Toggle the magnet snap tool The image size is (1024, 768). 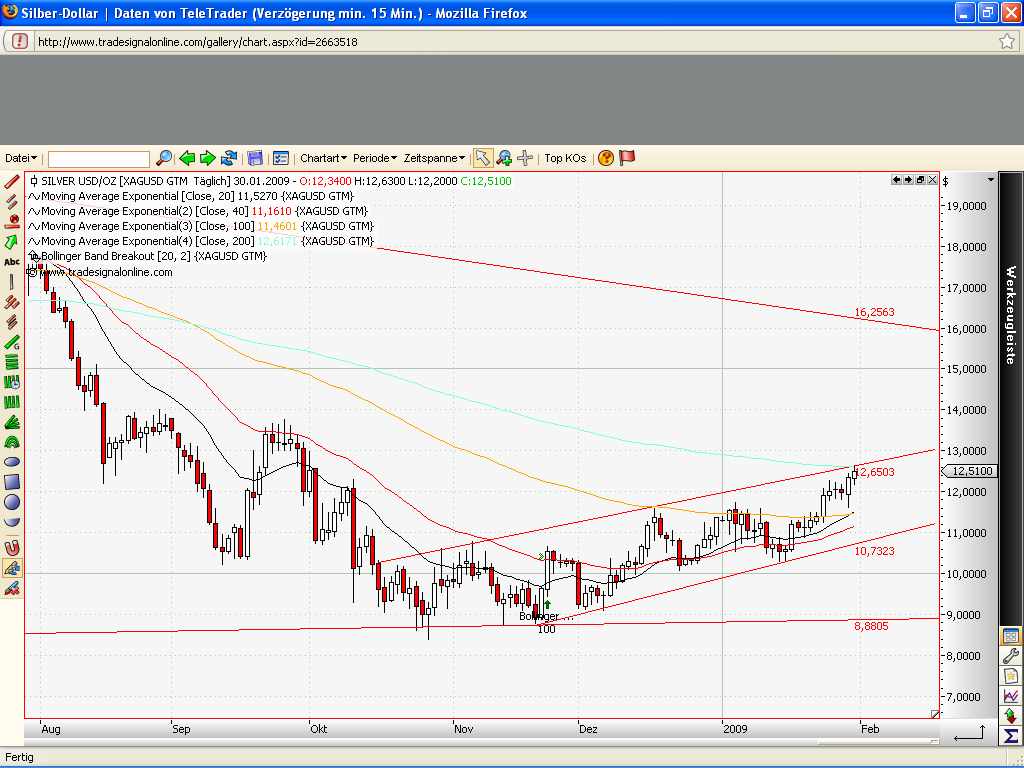(x=12, y=547)
